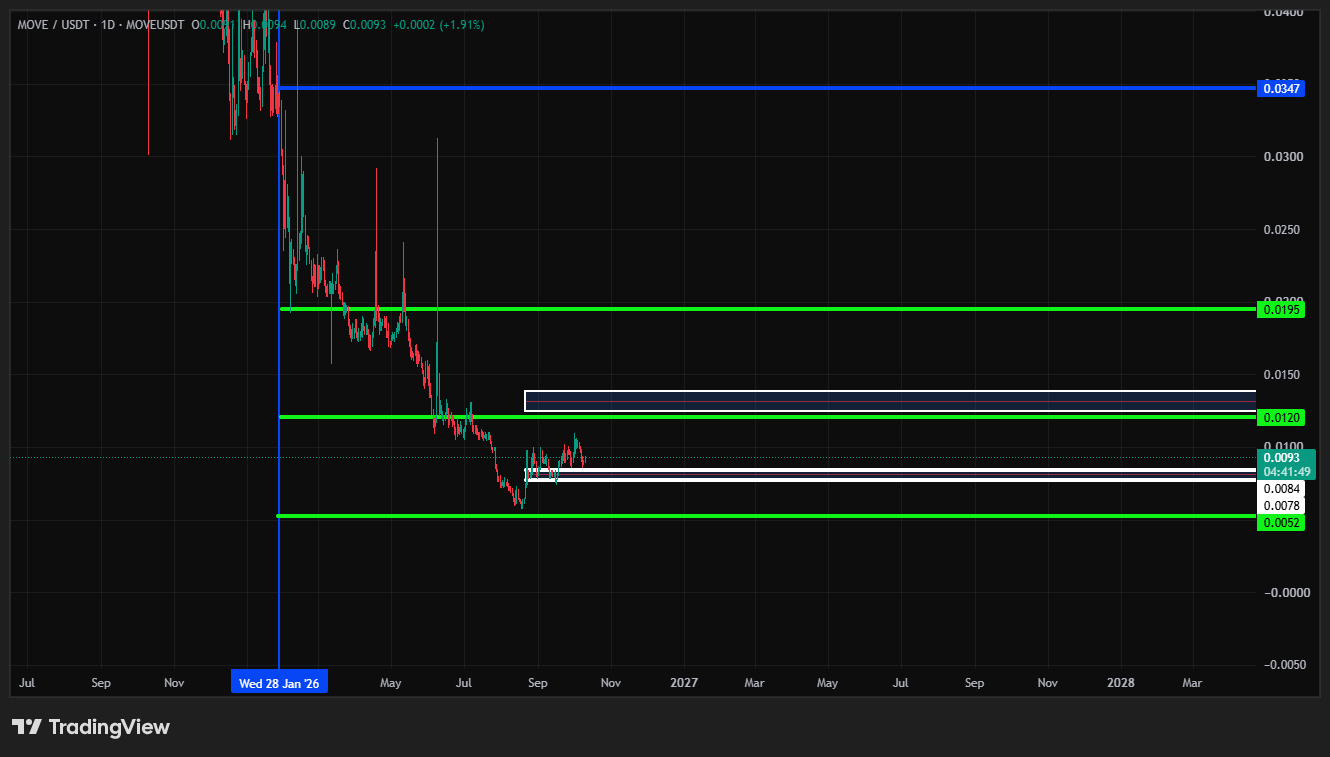Select the green horizontal line at 0.0195
Screen dimensions: 1330x757
point(766,309)
